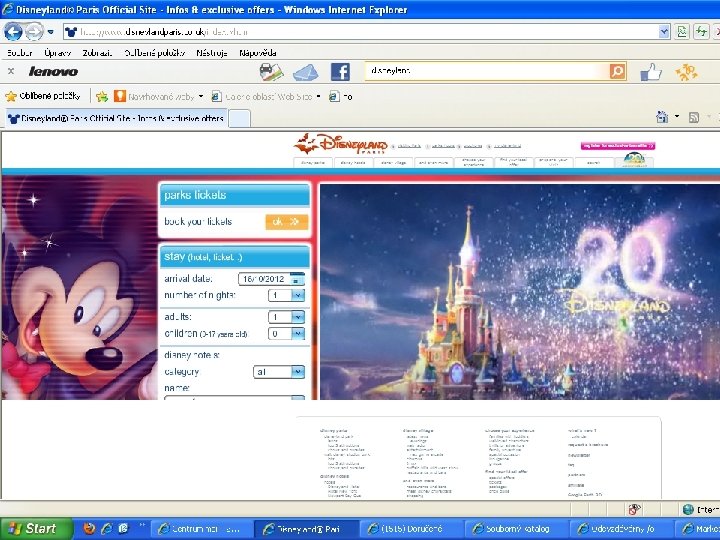Click the Mickey Mouse image on the left
This screenshot has height=540, width=720.
click(79, 287)
